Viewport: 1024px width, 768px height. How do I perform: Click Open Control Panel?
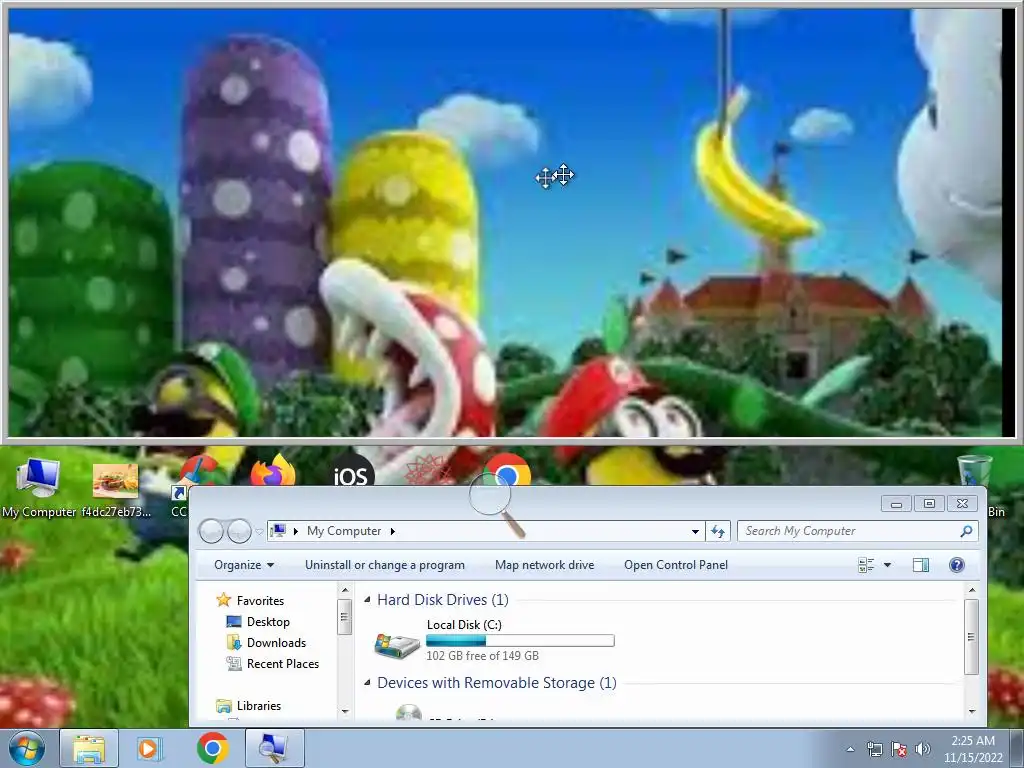coord(676,565)
